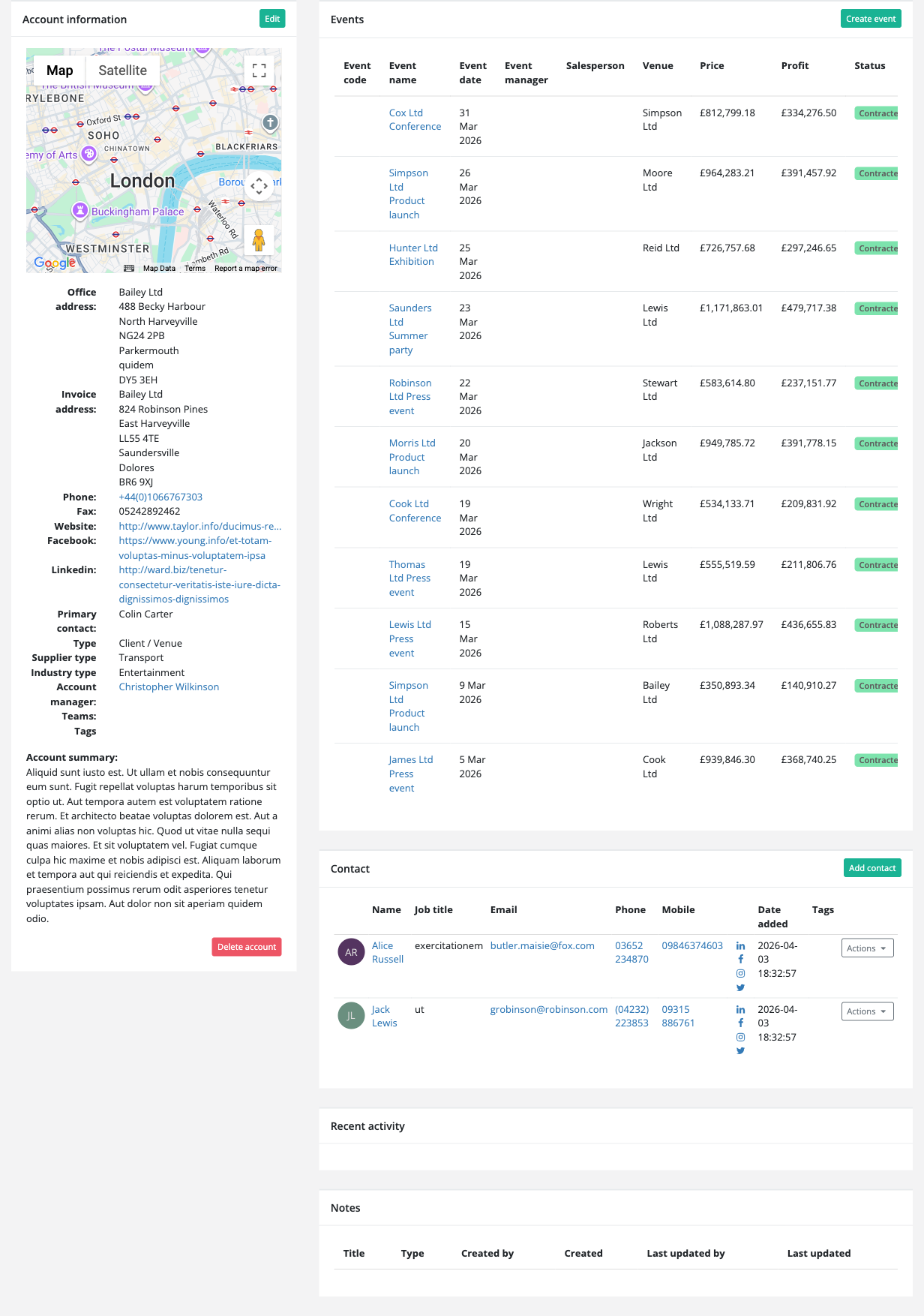Open Jack Lewis's Twitter icon
The image size is (924, 1316).
[x=740, y=1051]
